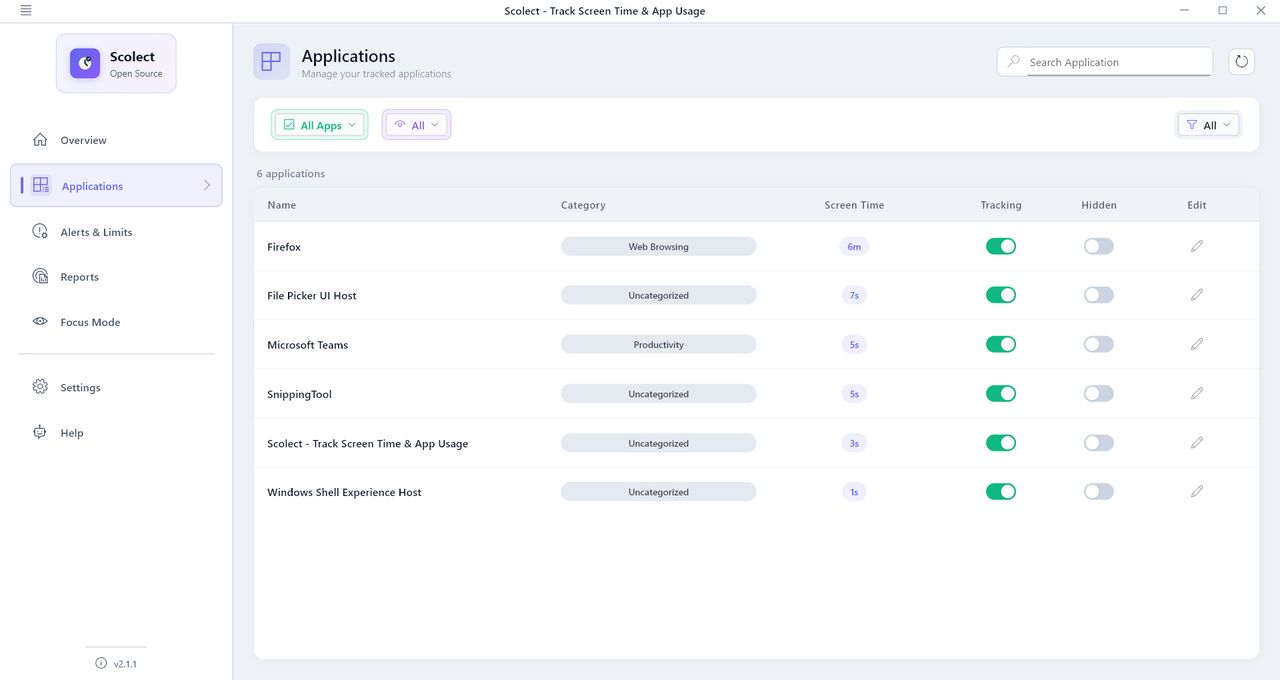Click the 6 applications count text
The width and height of the screenshot is (1280, 680).
pos(291,174)
